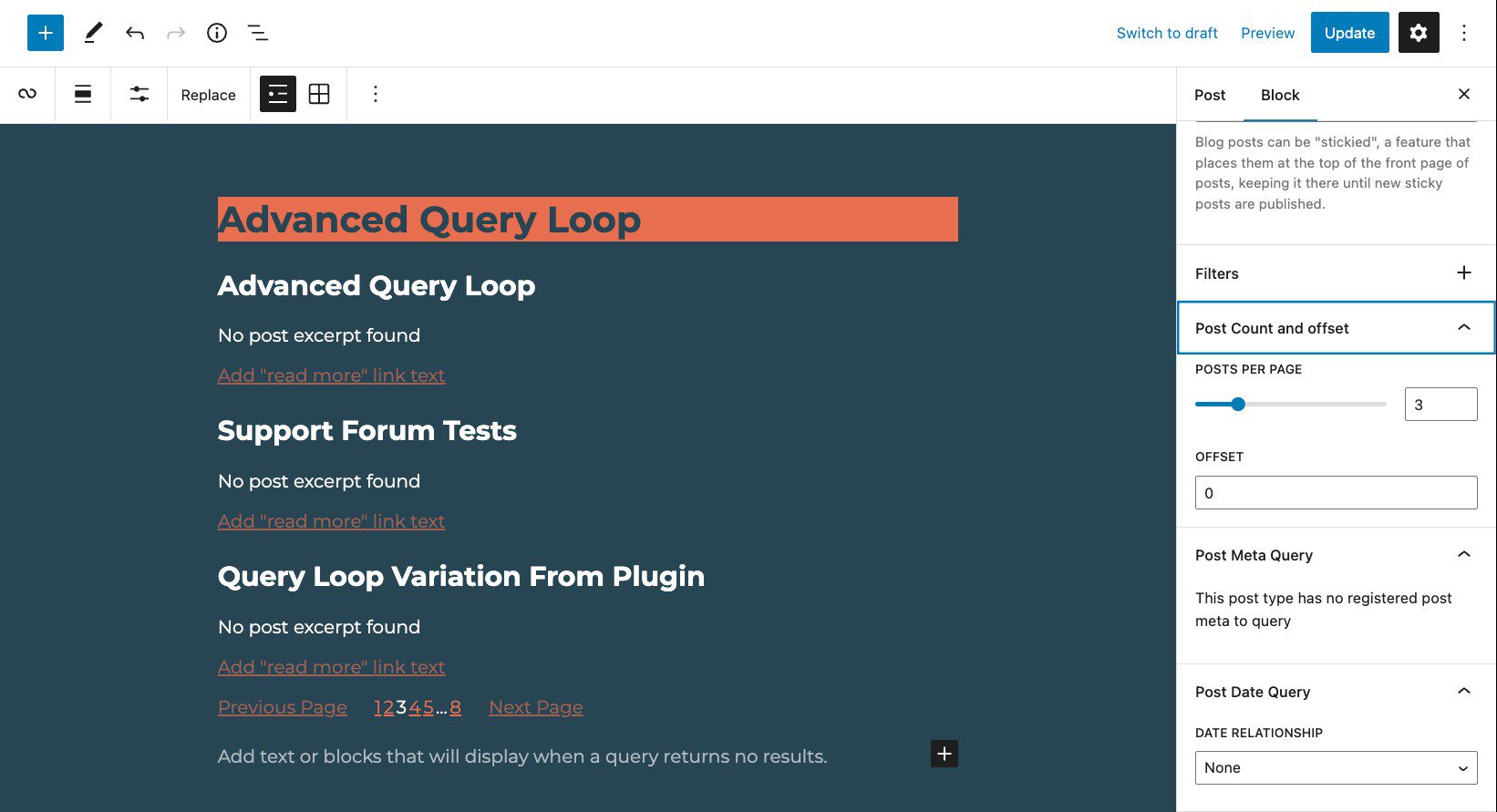This screenshot has height=812, width=1497.
Task: Click Switch to draft
Action: (x=1167, y=33)
